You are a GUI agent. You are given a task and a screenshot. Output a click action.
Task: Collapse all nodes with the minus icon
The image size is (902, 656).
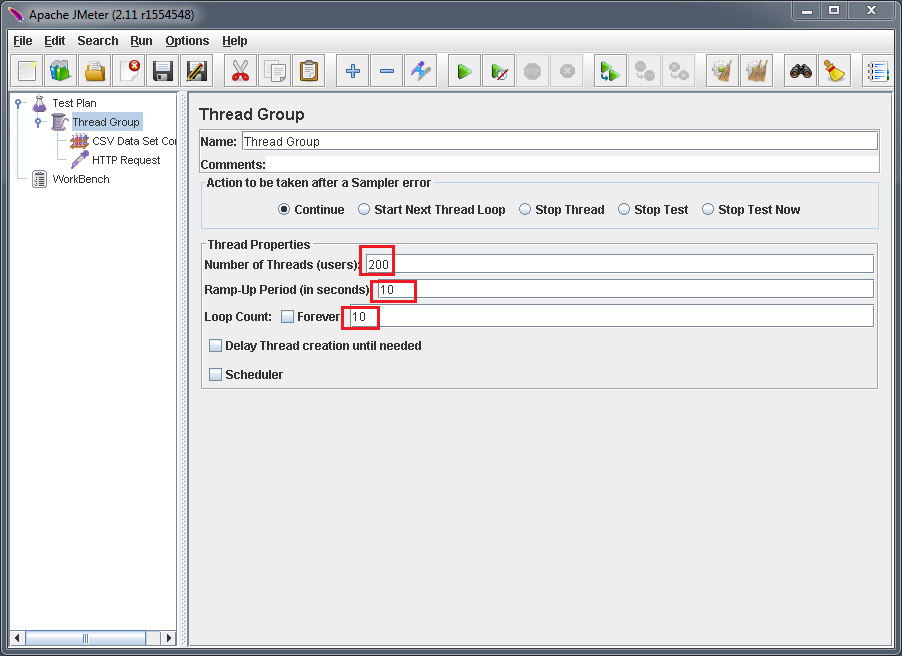point(386,70)
